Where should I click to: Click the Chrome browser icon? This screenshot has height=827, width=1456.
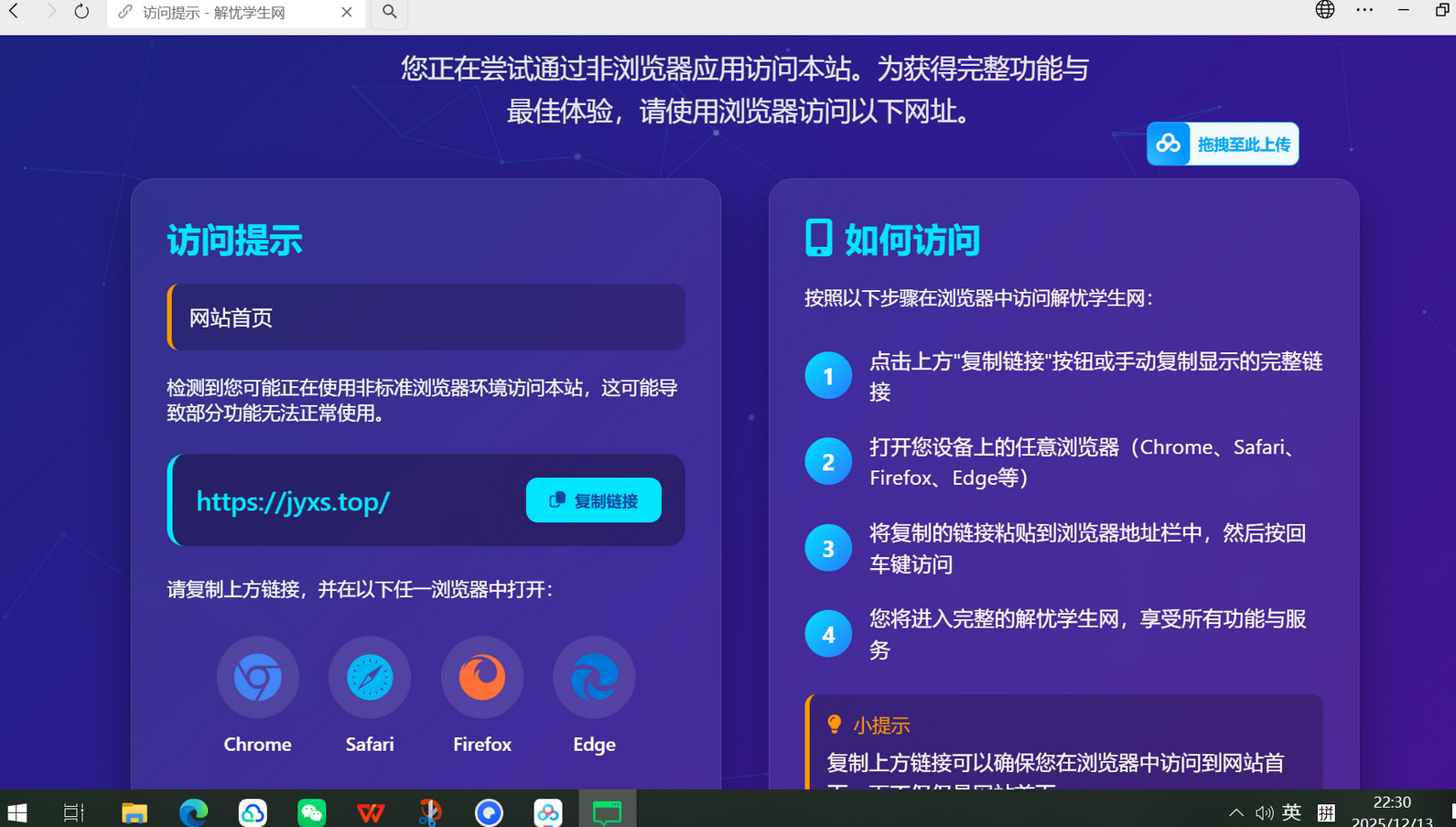pyautogui.click(x=258, y=678)
